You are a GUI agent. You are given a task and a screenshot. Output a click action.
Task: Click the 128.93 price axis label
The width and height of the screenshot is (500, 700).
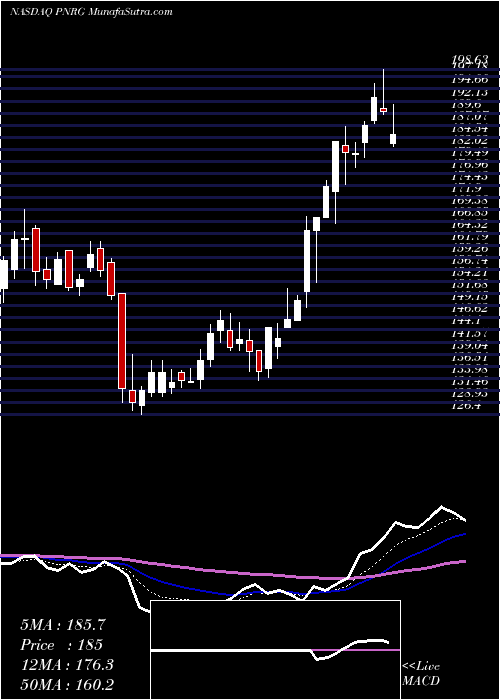click(x=468, y=393)
